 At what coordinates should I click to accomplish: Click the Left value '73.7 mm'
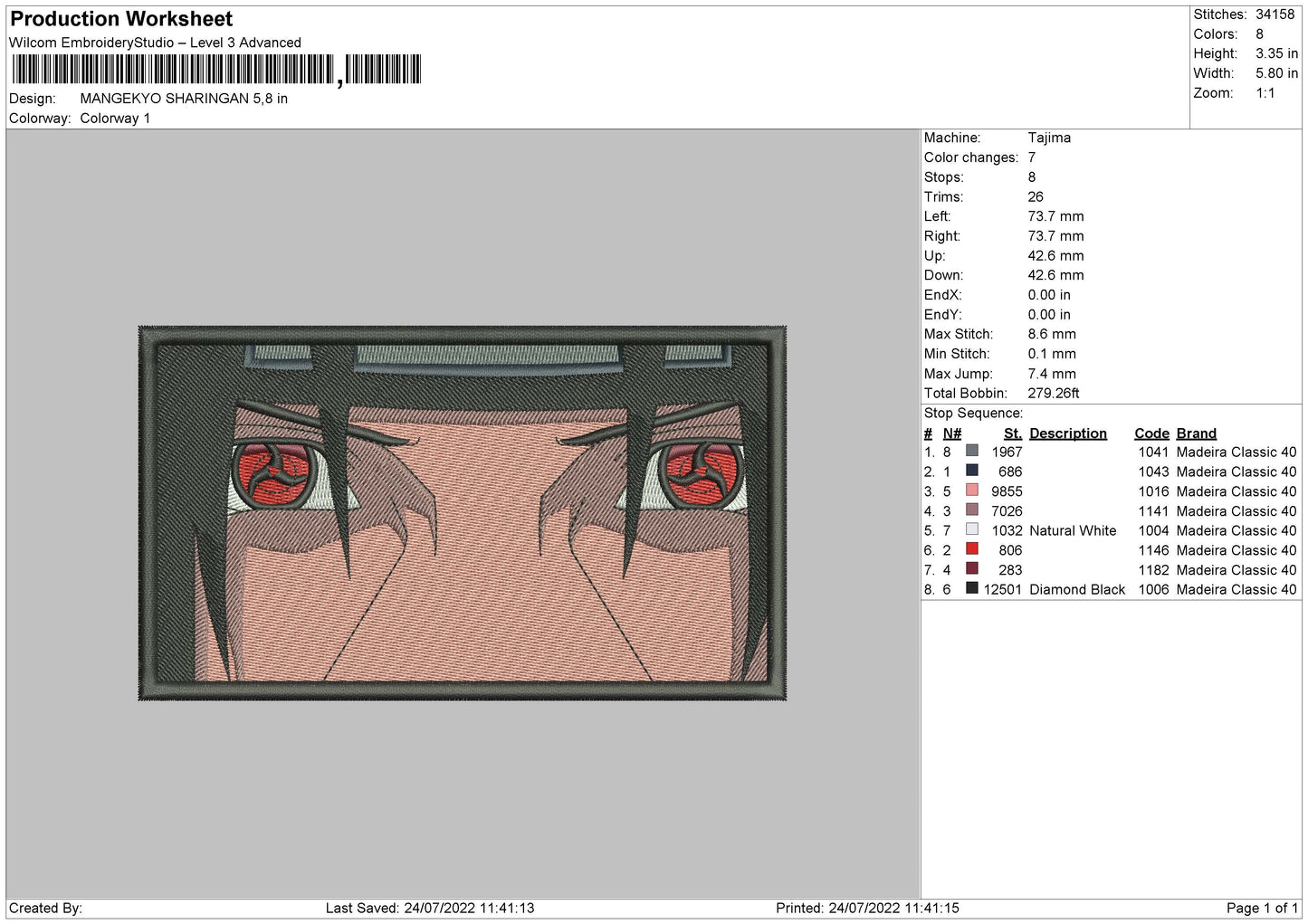pos(1055,216)
